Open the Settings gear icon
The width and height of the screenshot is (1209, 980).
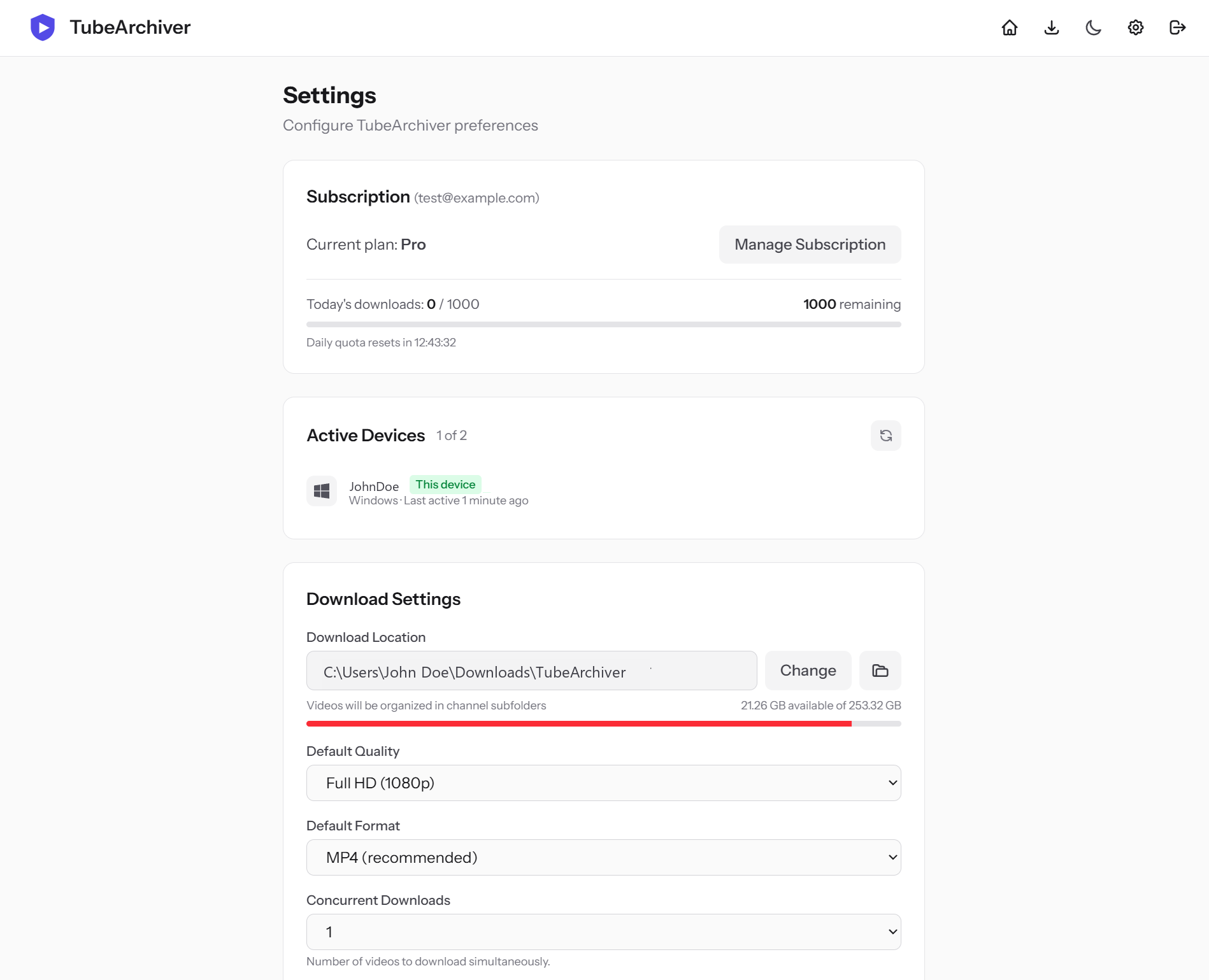click(1136, 27)
